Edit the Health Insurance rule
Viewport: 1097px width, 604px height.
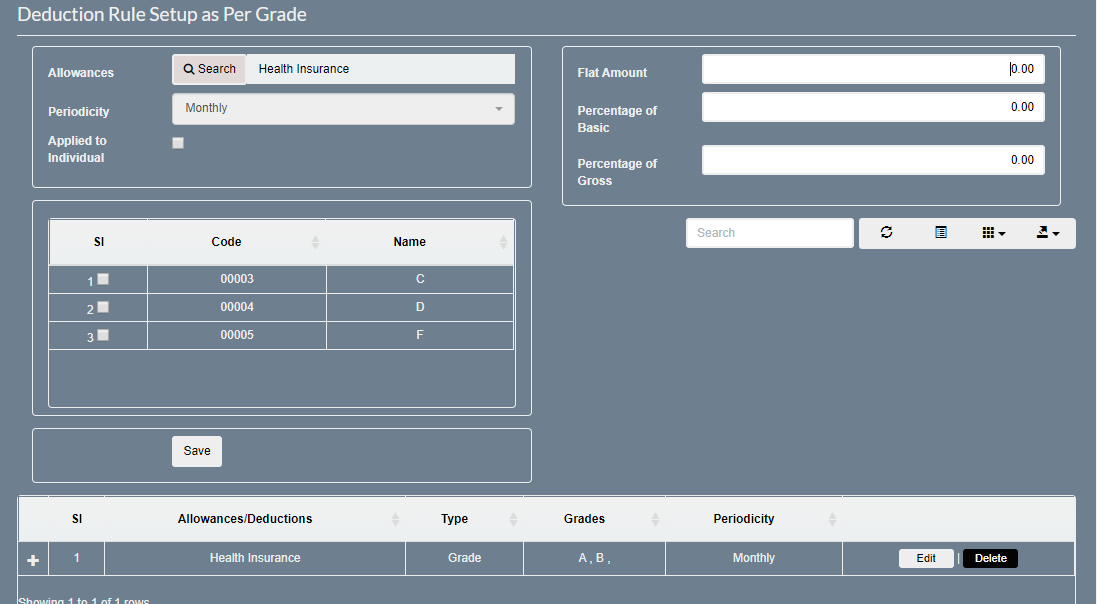coord(926,558)
